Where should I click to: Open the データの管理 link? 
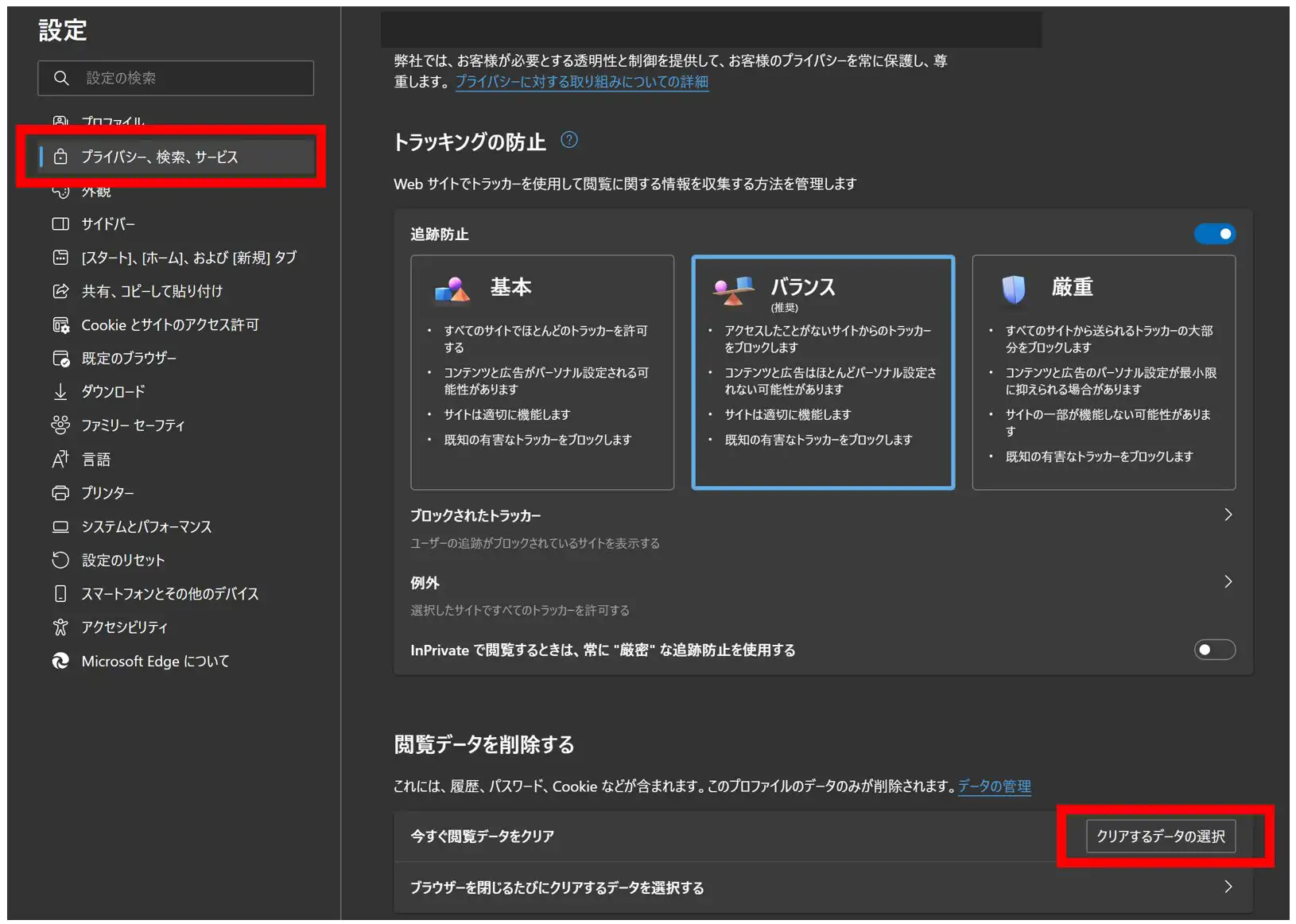(994, 786)
